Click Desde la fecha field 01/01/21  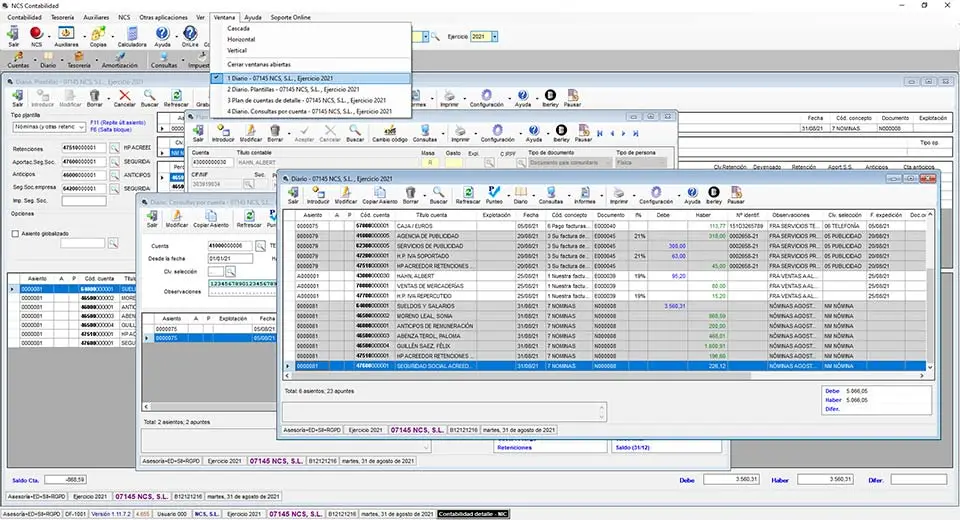(230, 258)
